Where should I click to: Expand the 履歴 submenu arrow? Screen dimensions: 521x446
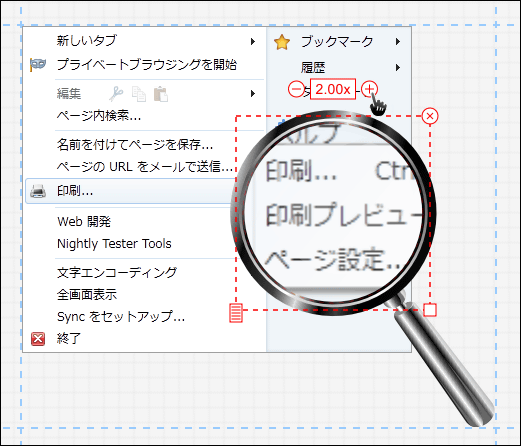pos(398,68)
